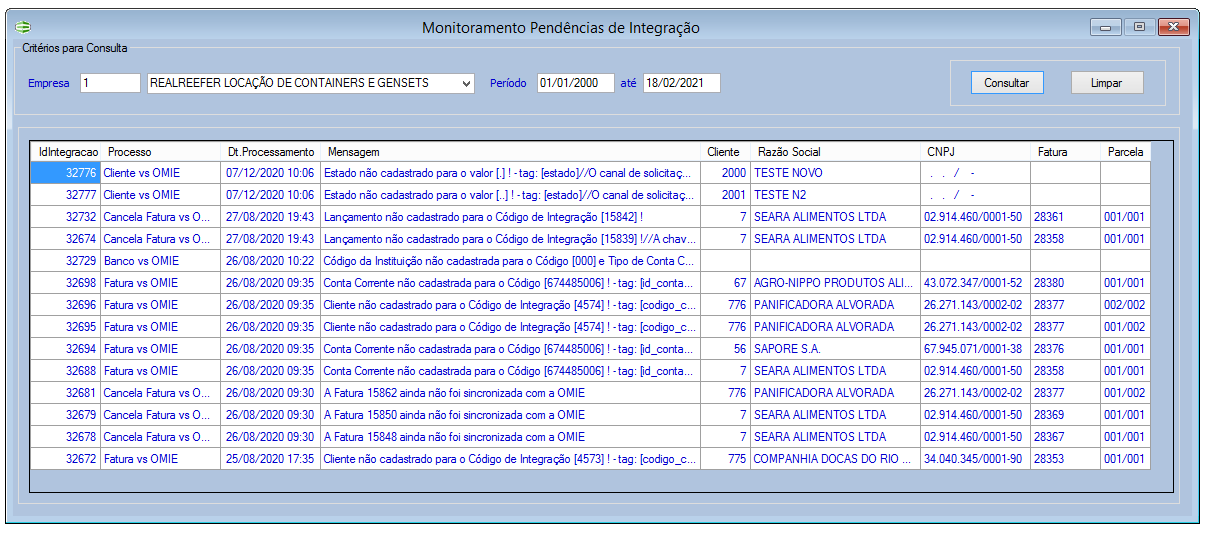Viewport: 1208px width, 533px height.
Task: Click the Parcela column header
Action: click(1126, 152)
